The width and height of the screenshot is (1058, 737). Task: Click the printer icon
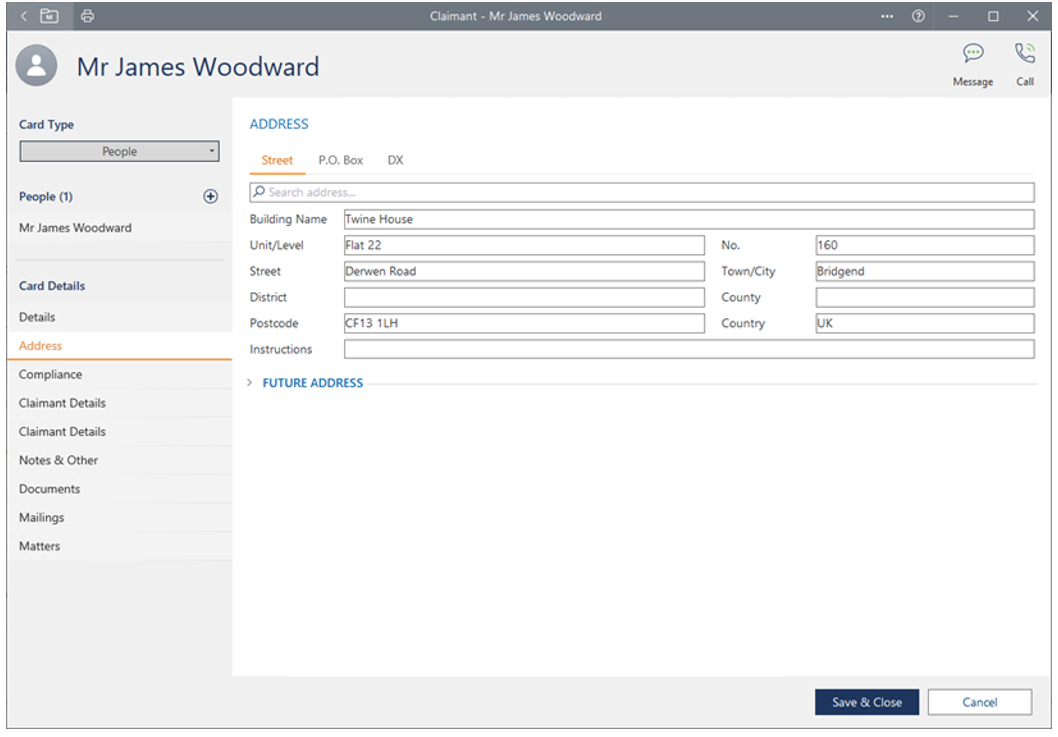[x=87, y=16]
